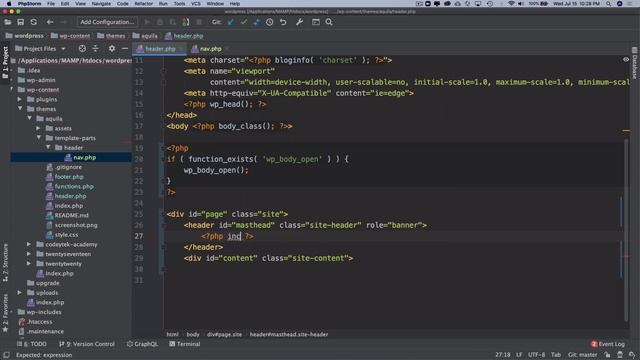Expand the uploads folder
640x360 pixels.
pyautogui.click(x=20, y=293)
